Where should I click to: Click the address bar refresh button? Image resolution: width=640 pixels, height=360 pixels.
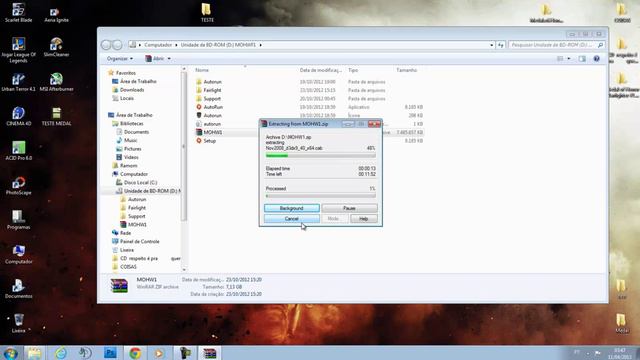pyautogui.click(x=501, y=45)
